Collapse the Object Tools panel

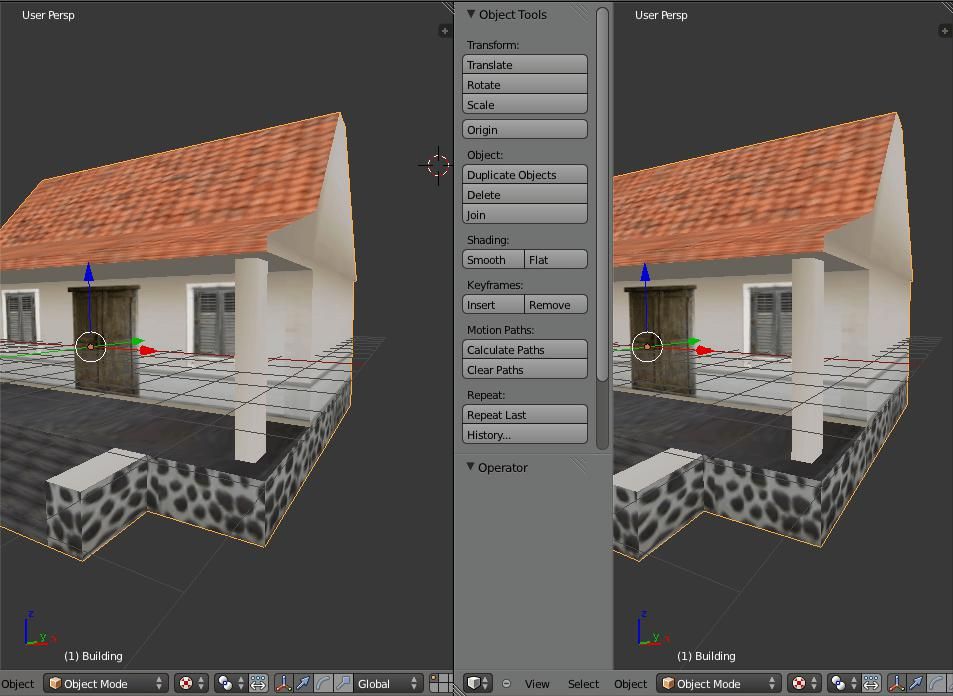[x=471, y=14]
